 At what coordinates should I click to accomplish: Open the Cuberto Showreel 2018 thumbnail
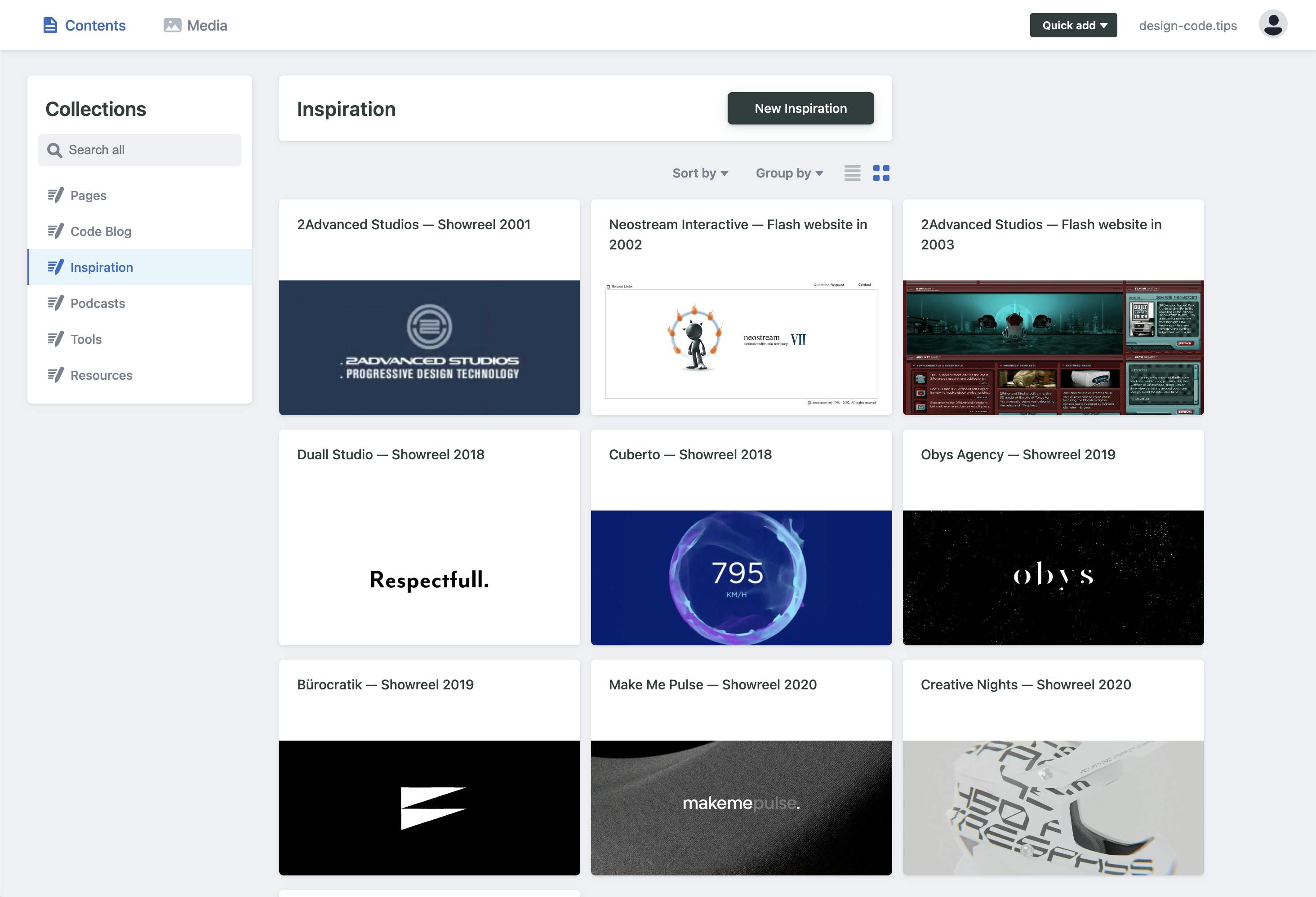pos(741,577)
